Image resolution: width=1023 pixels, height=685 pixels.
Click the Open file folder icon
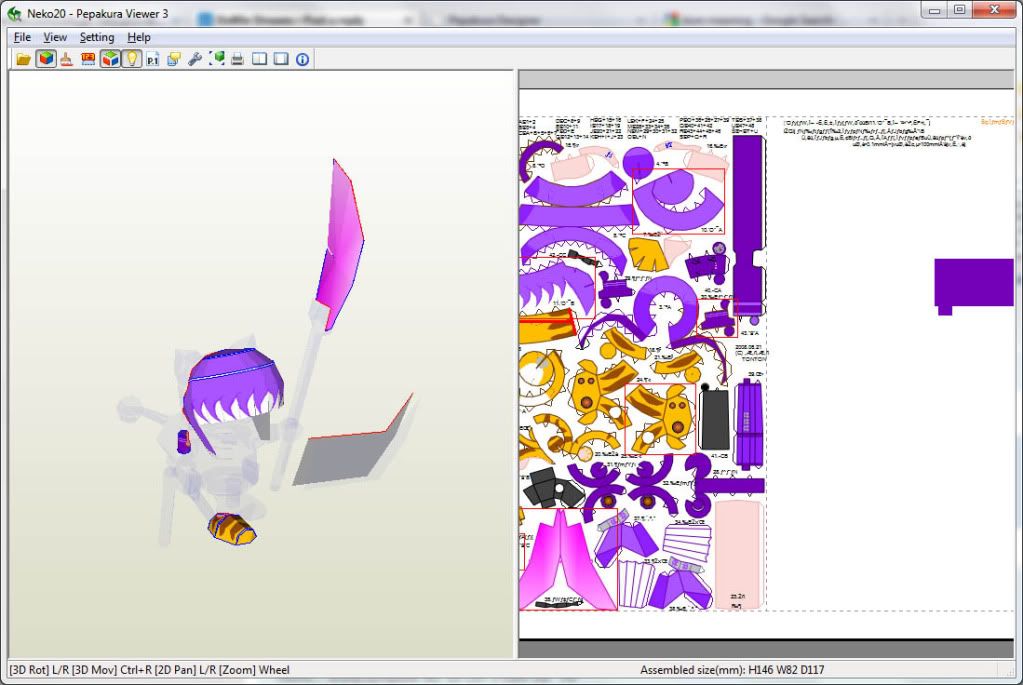coord(23,59)
